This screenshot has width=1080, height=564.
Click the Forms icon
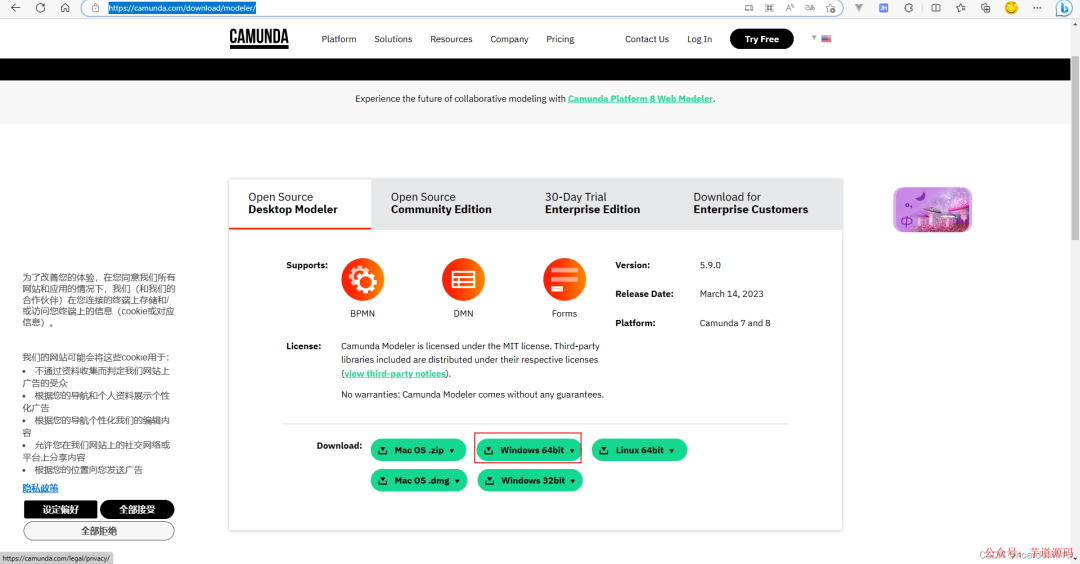pyautogui.click(x=564, y=280)
